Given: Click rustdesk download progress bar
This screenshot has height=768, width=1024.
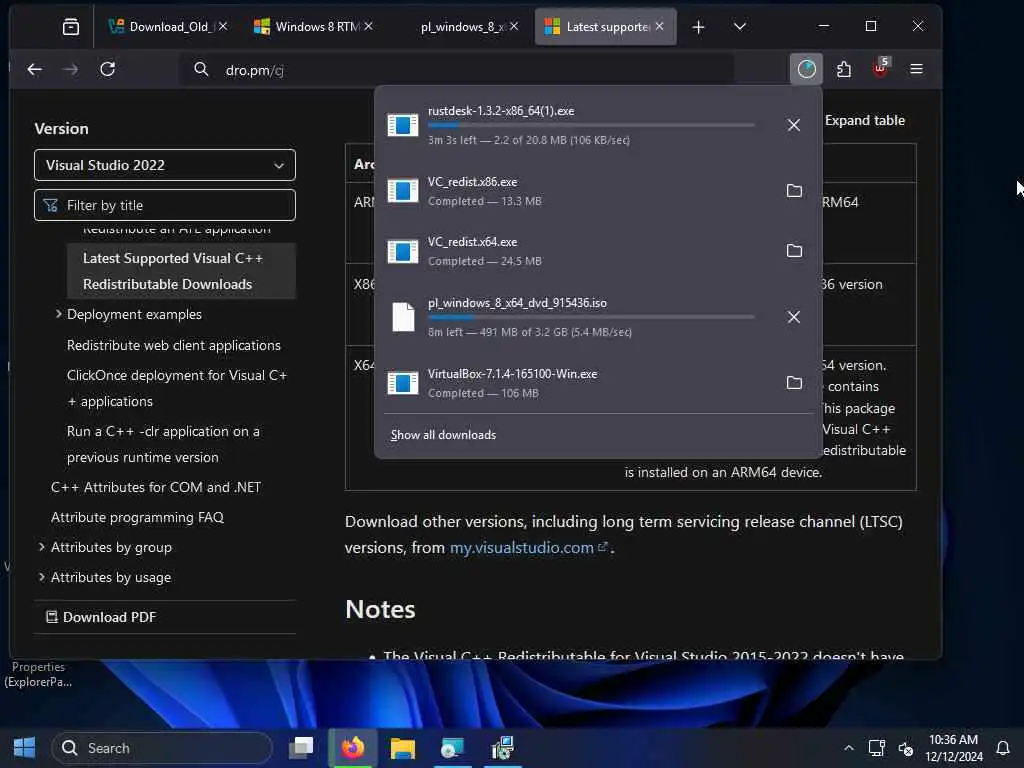Looking at the screenshot, I should click(591, 125).
